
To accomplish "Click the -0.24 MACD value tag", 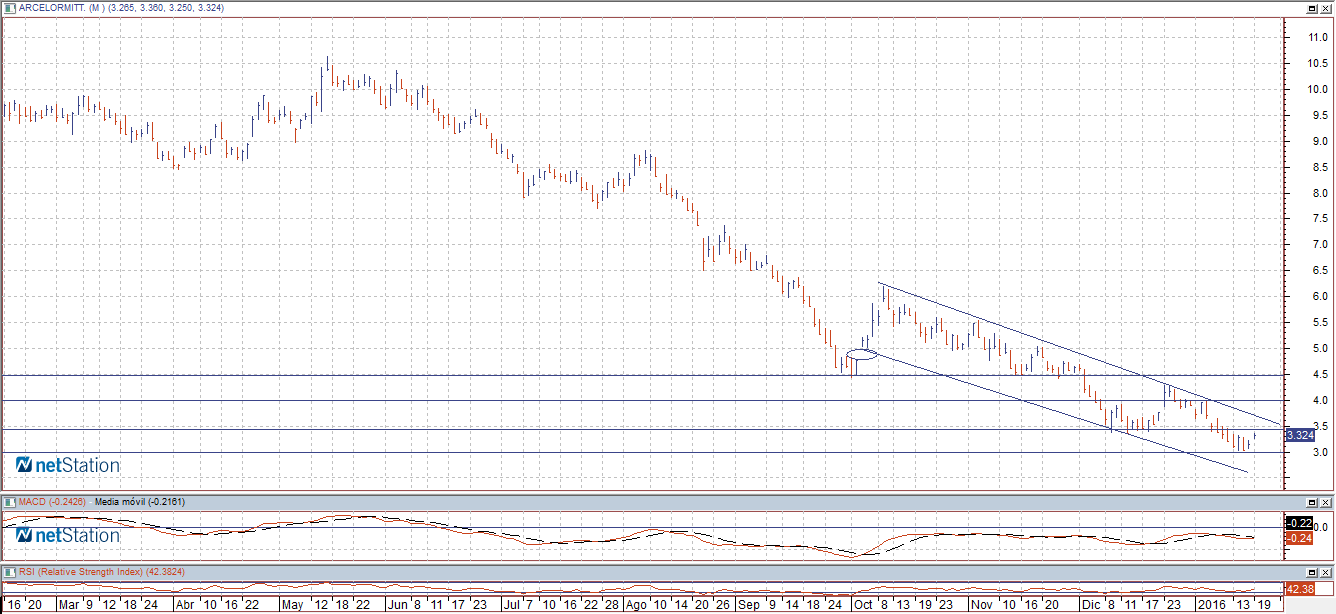I will tap(1299, 538).
